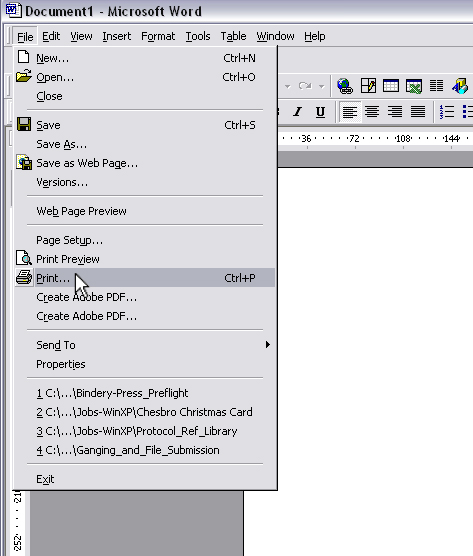Click the Drawing toolbar icon
Viewport: 473px width, 556px height.
[460, 86]
